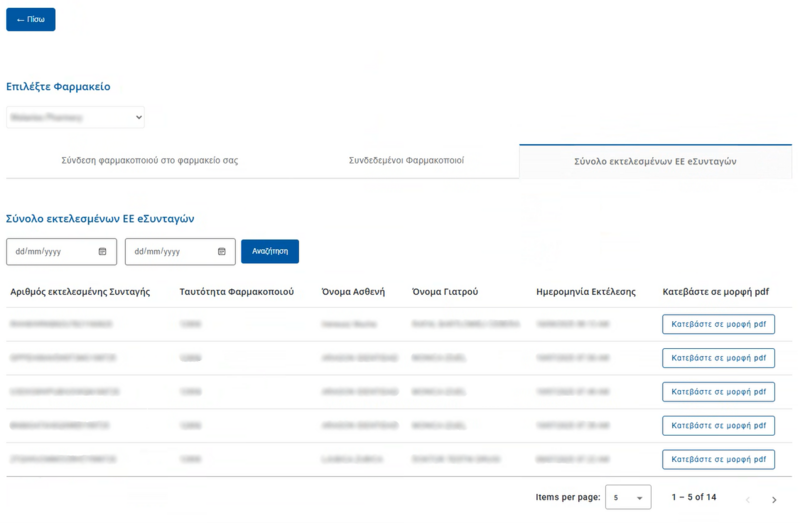Select the Σύνολο εκτελεσμένων ΕΕ εΣυνταγών tab
Screen dimensions: 800x523
[656, 161]
